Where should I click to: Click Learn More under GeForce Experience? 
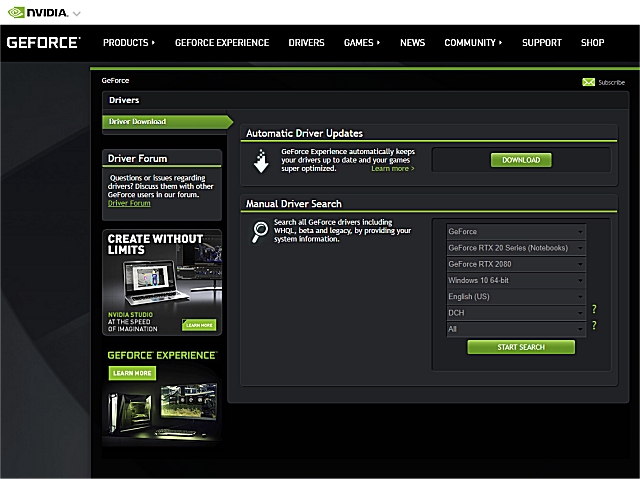tap(132, 373)
